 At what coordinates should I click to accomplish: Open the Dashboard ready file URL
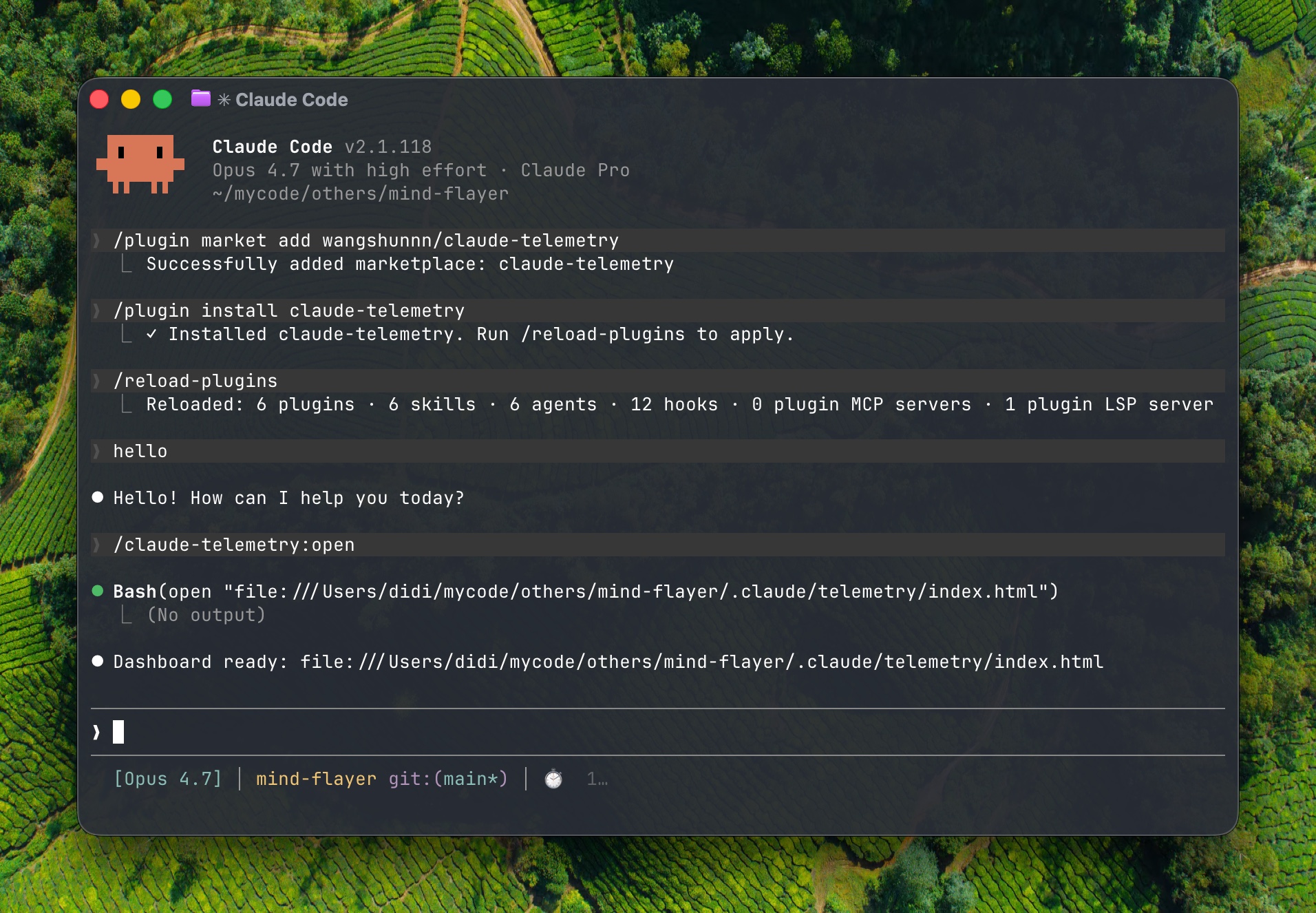pos(702,662)
